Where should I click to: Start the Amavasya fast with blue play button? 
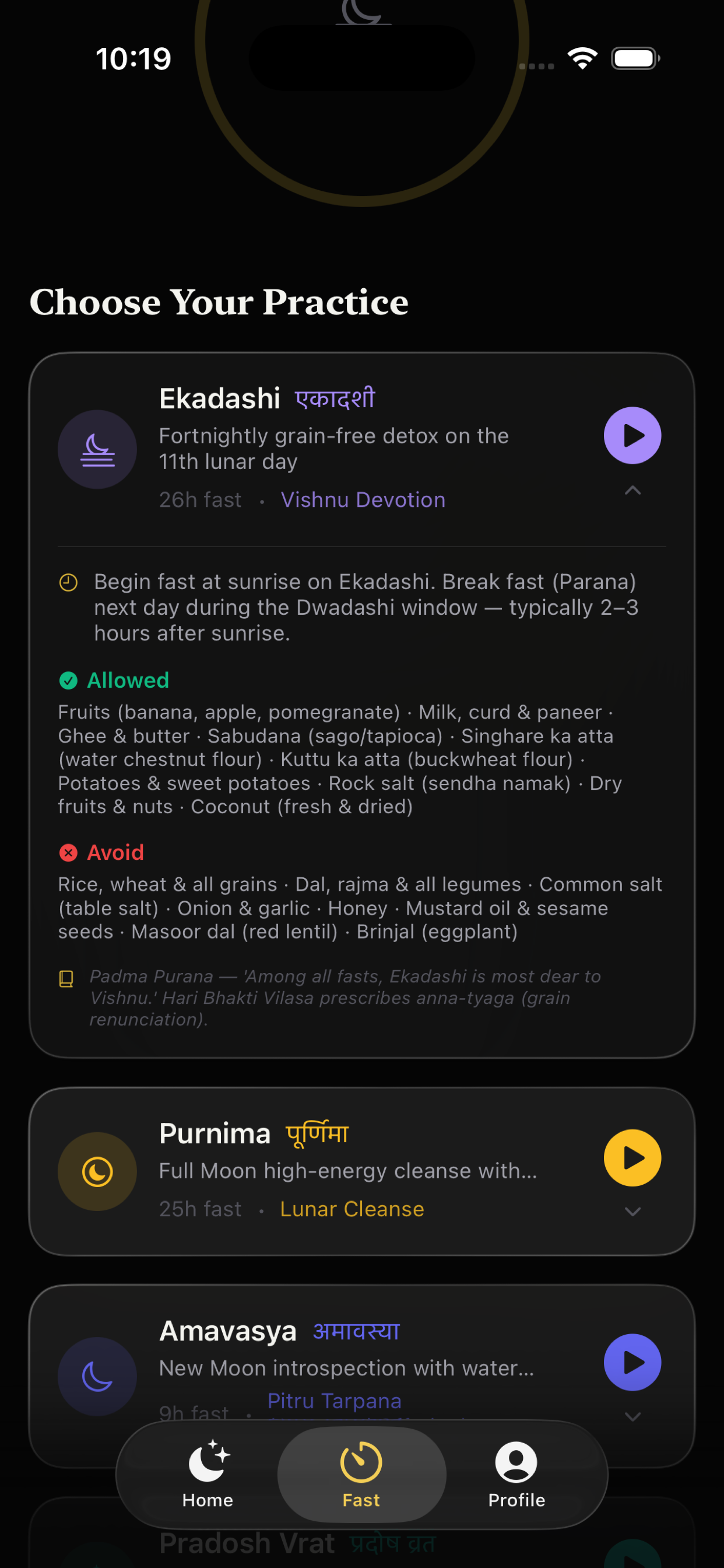point(632,1362)
